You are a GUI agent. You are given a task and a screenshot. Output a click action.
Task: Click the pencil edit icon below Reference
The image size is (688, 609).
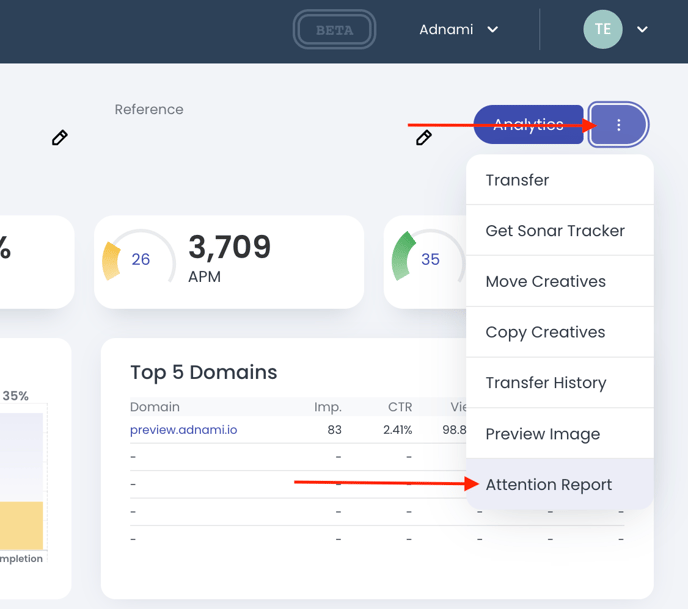(x=60, y=137)
